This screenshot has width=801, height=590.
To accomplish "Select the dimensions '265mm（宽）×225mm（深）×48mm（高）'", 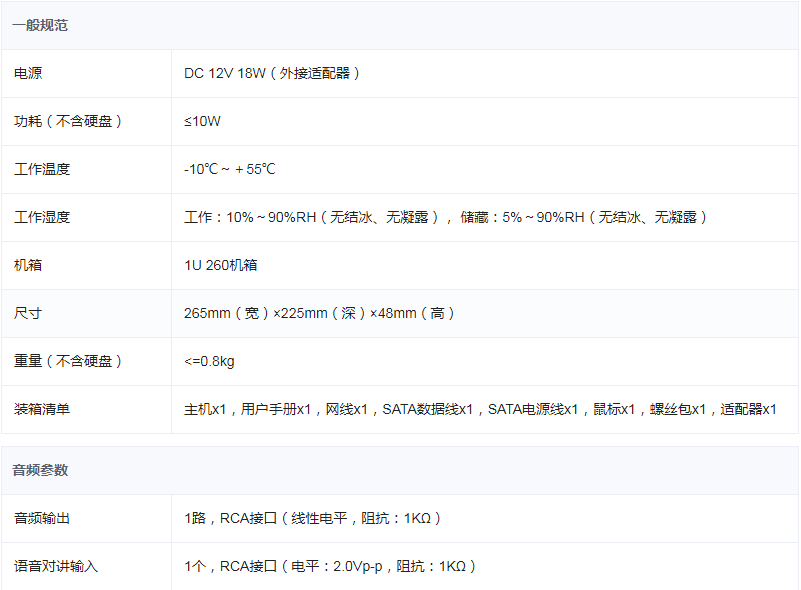I will 319,314.
